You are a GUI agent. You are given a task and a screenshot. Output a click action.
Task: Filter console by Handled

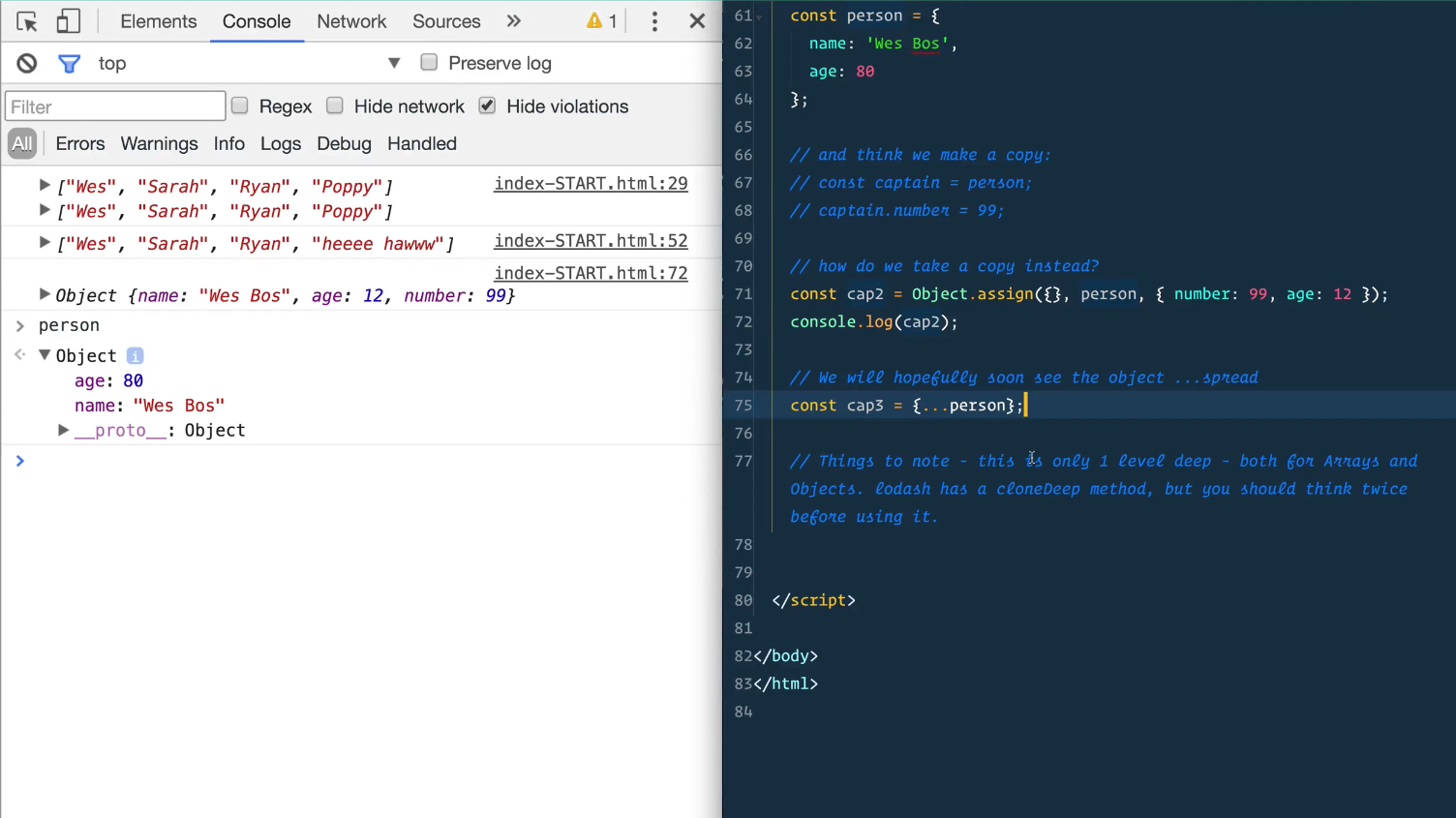click(x=422, y=143)
